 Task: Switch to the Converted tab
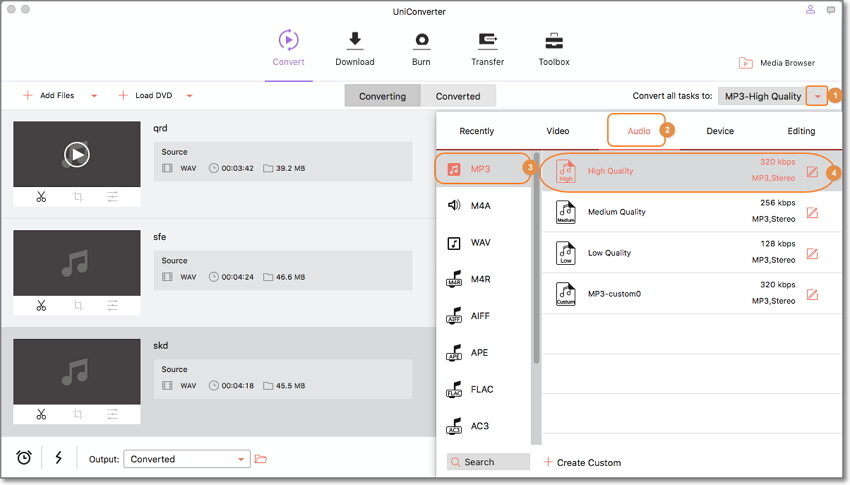(x=458, y=96)
